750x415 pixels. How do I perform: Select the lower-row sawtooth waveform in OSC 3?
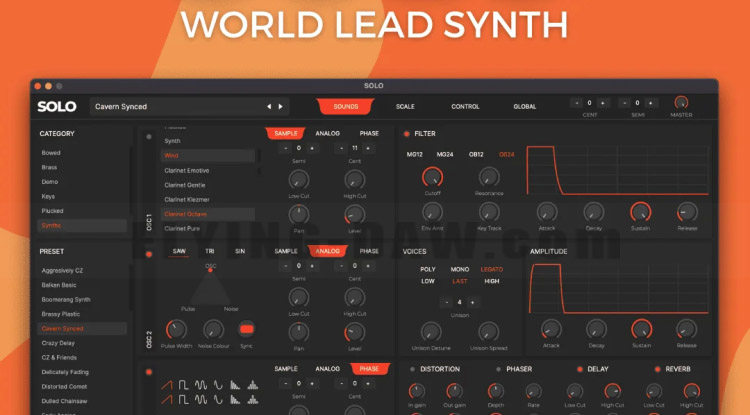[167, 399]
